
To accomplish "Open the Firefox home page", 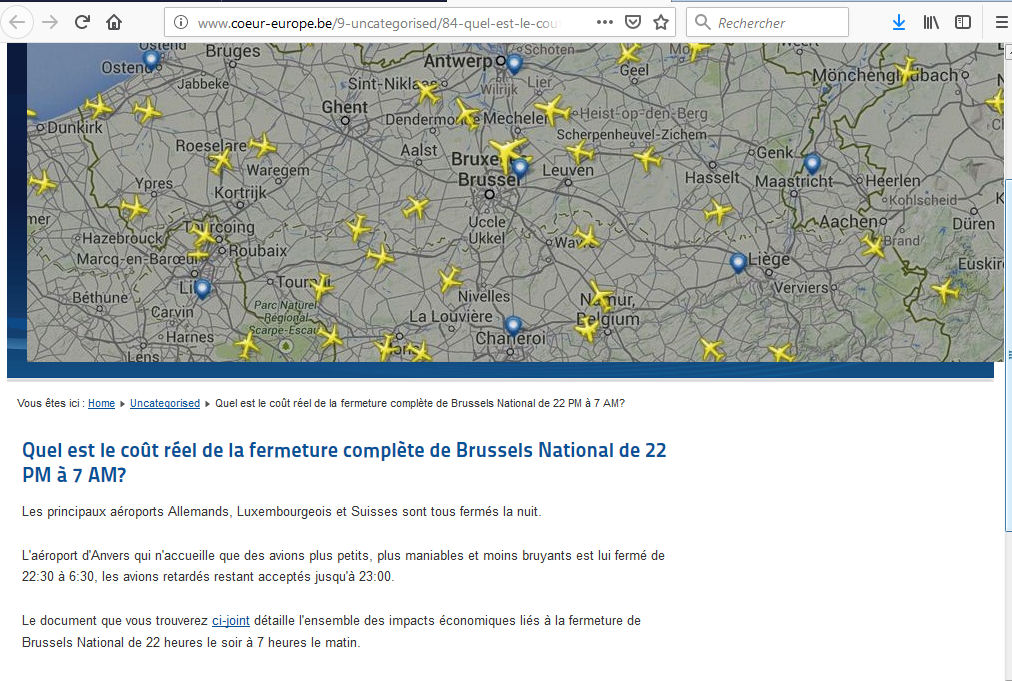I will (x=114, y=23).
